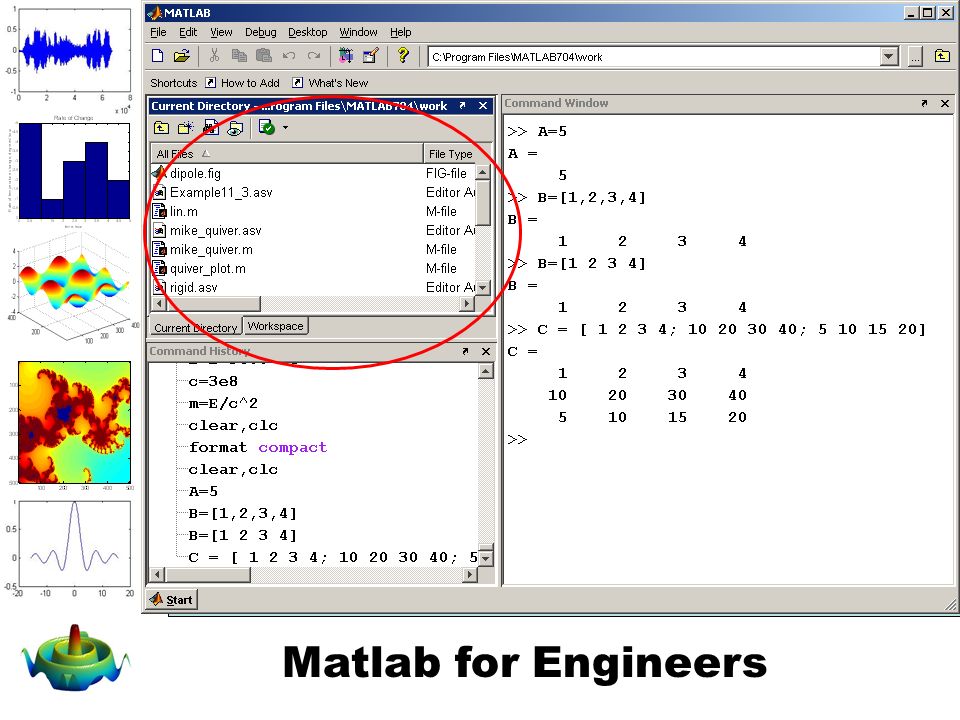Viewport: 960px width, 720px height.
Task: Open the File menu
Action: pyautogui.click(x=158, y=32)
